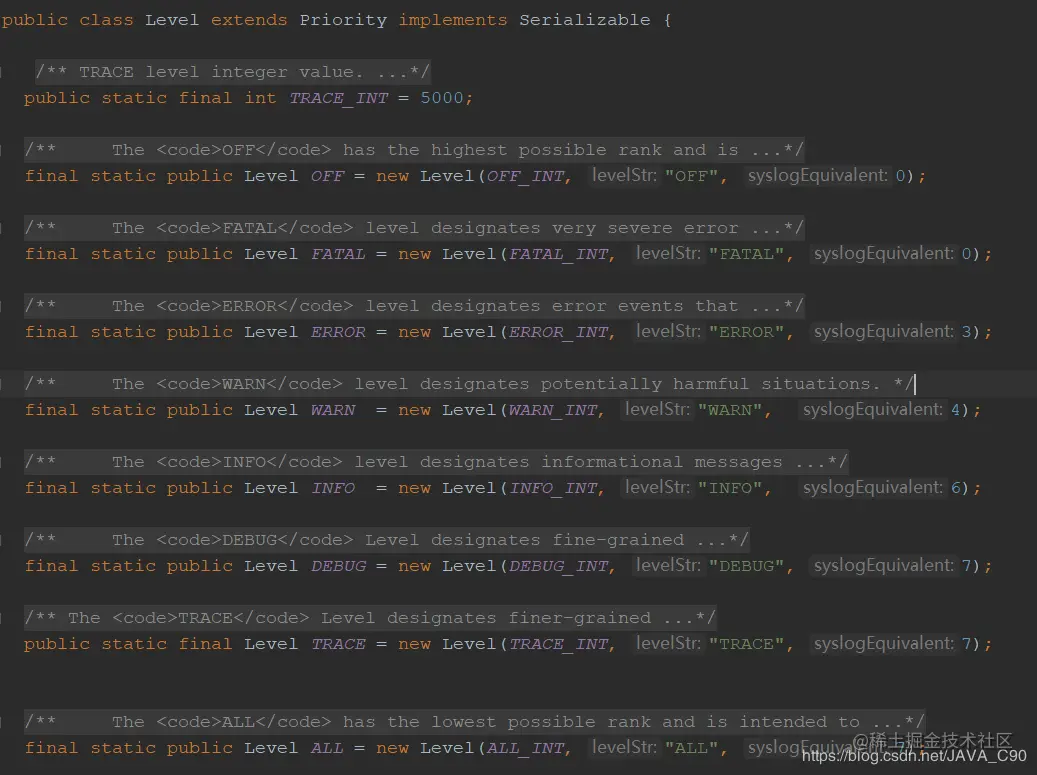Click the class name Level in class declaration
Screen dimensions: 1037x775
tap(172, 20)
